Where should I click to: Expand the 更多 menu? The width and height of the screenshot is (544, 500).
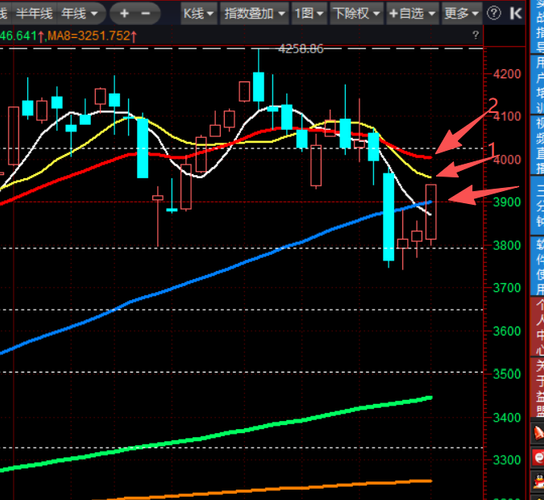pos(461,14)
